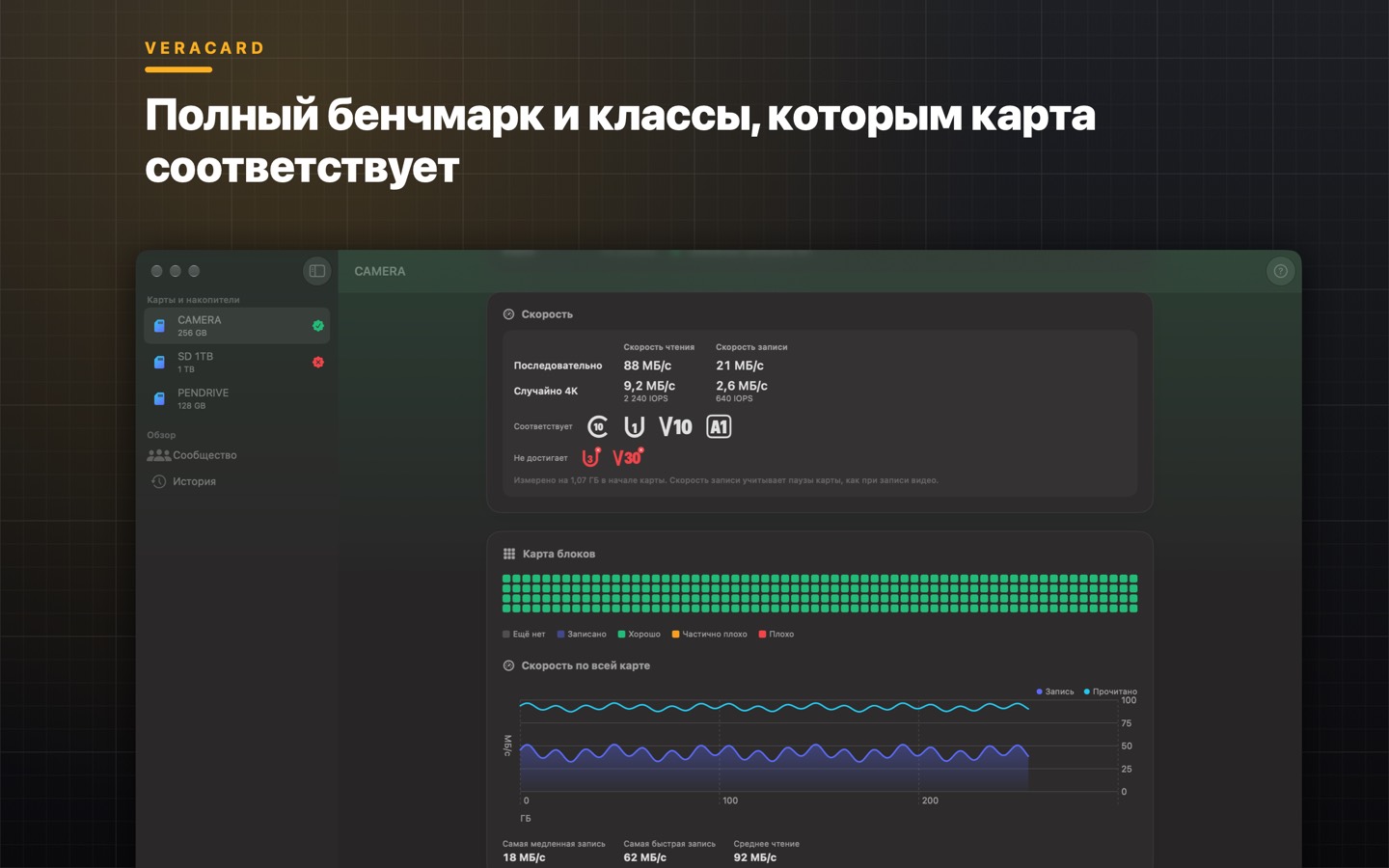Click the Плохо red legend swatch
The image size is (1389, 868).
pos(762,635)
